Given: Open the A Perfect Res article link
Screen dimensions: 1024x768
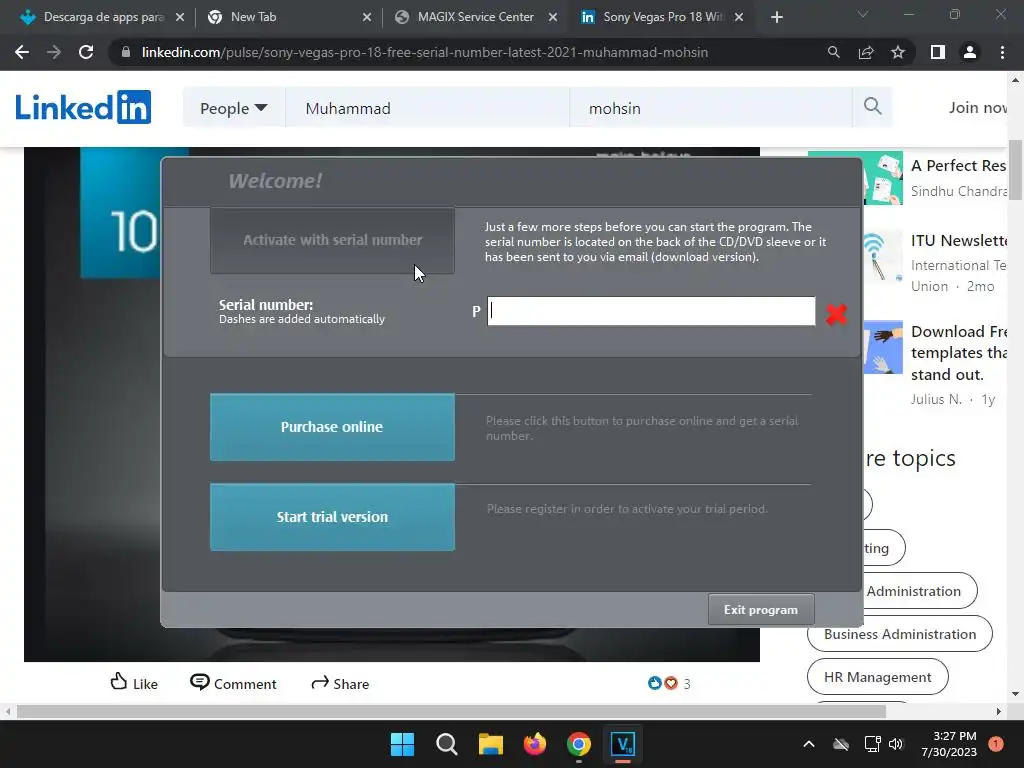Looking at the screenshot, I should pyautogui.click(x=958, y=166).
